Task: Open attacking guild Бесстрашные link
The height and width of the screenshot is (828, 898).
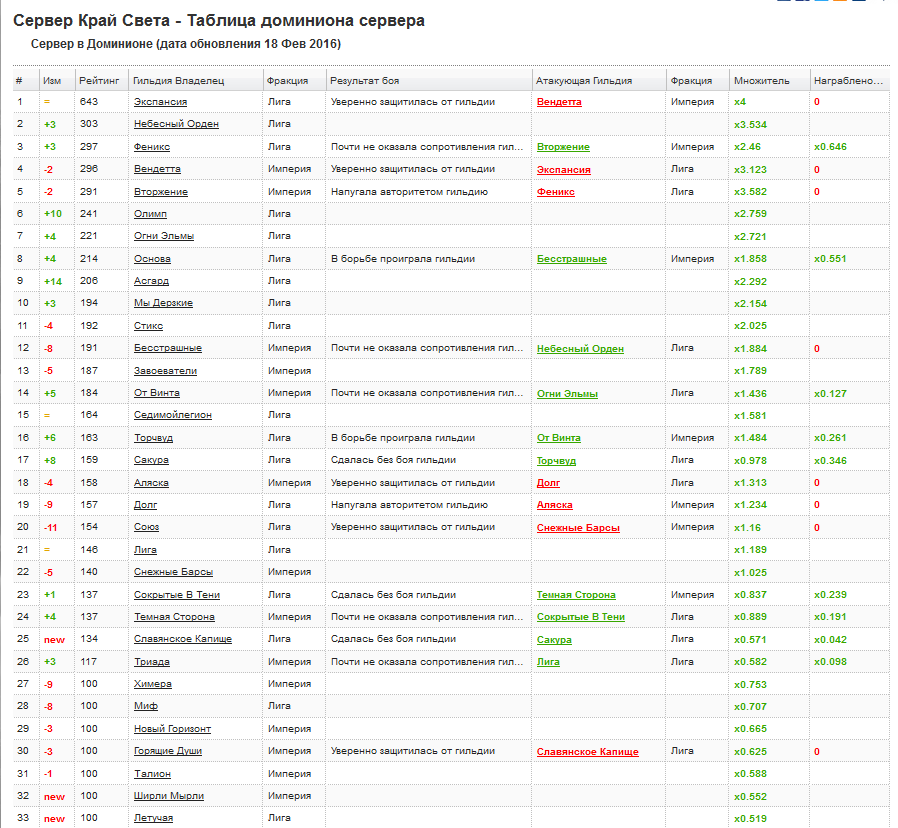Action: pyautogui.click(x=572, y=259)
